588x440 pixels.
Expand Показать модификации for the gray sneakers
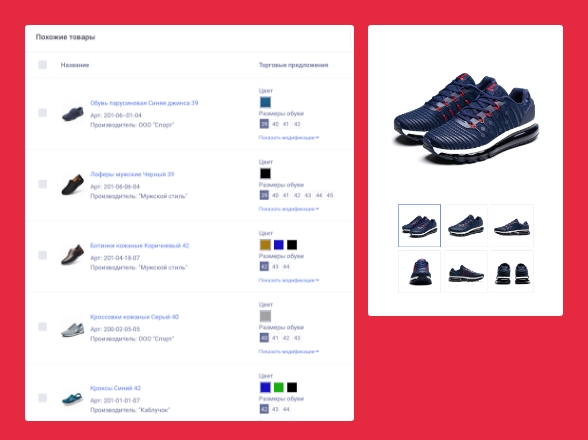(289, 351)
